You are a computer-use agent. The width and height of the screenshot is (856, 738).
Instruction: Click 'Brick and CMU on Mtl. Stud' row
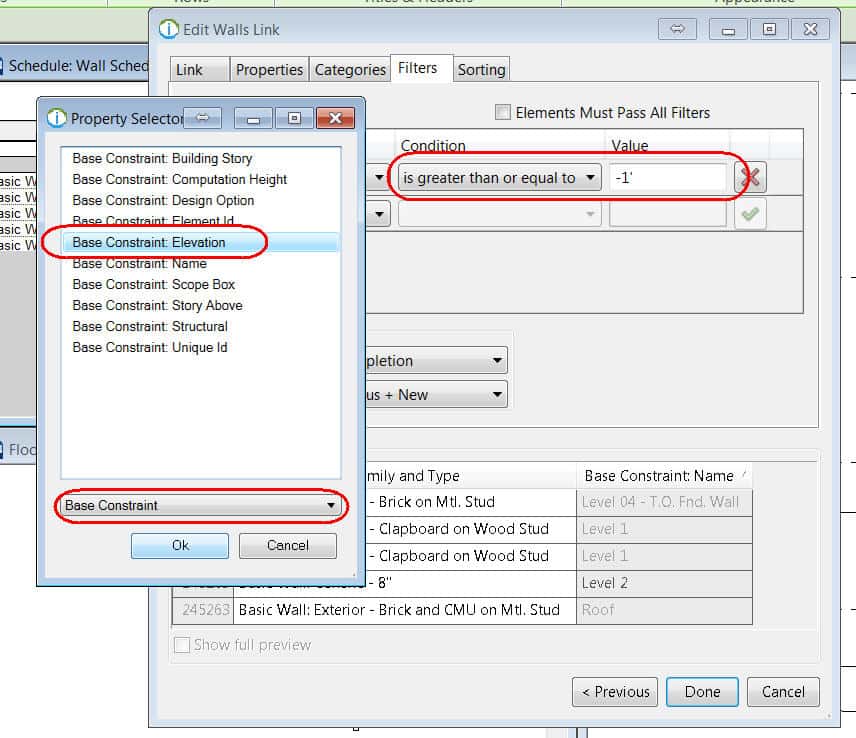tap(405, 610)
